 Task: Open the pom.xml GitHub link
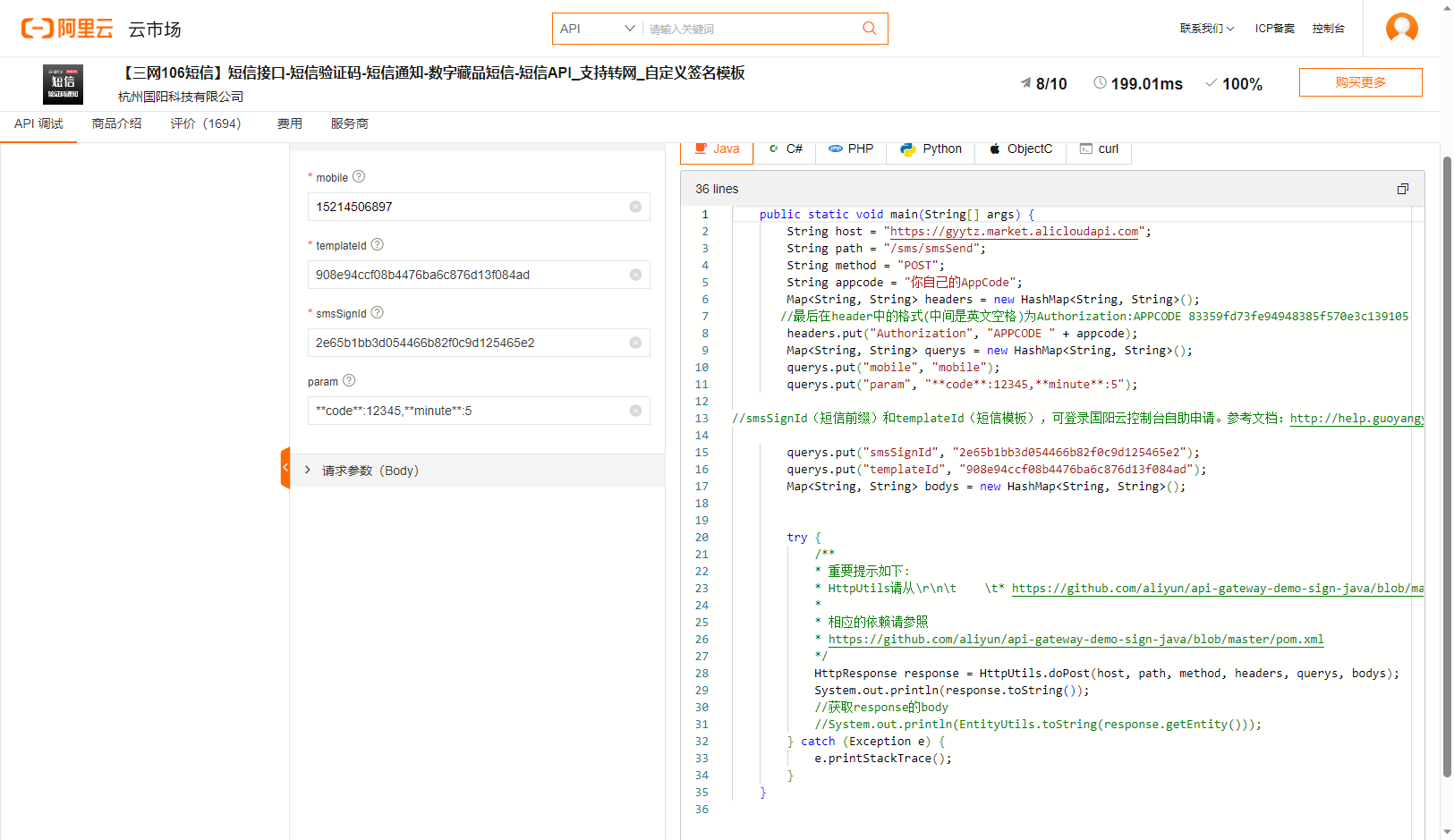pos(1076,640)
